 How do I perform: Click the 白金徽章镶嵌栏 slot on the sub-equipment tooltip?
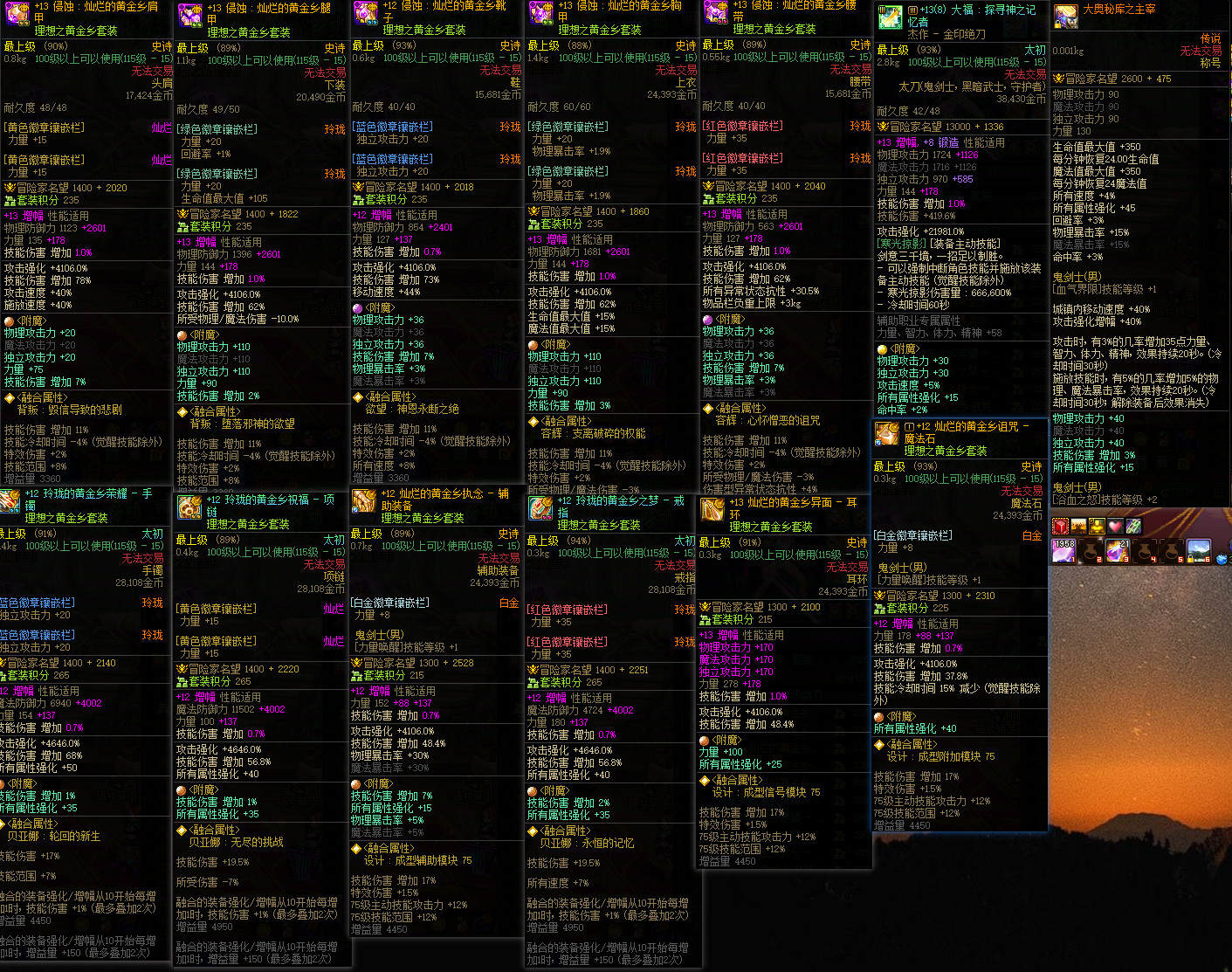click(389, 603)
